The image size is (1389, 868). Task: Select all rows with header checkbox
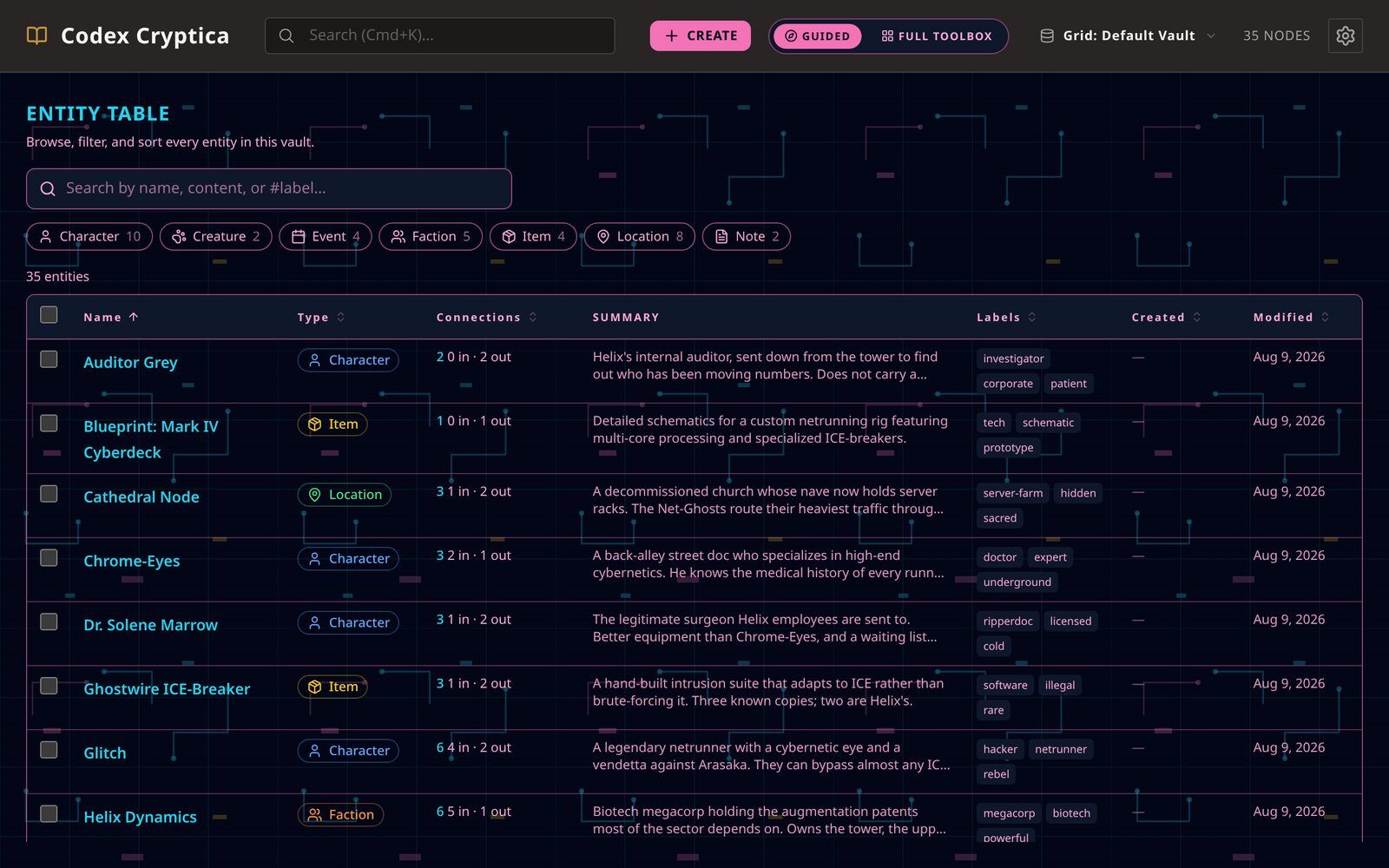[x=49, y=314]
